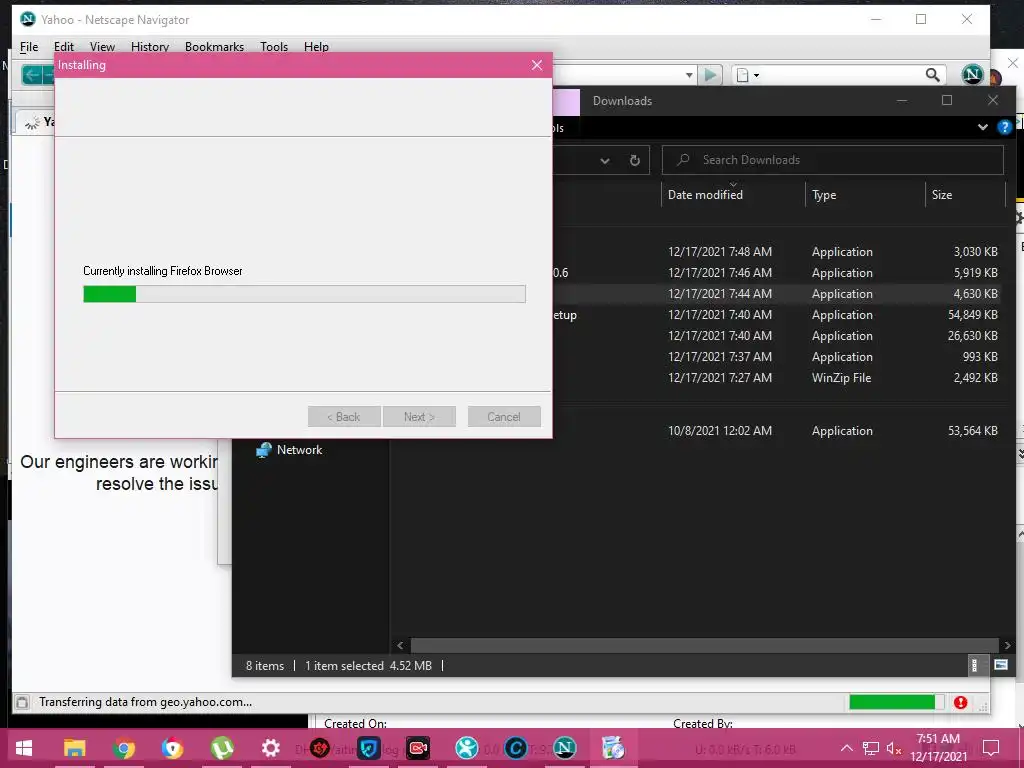Image resolution: width=1024 pixels, height=768 pixels.
Task: Select the 26,630 KB application file
Action: tap(778, 336)
